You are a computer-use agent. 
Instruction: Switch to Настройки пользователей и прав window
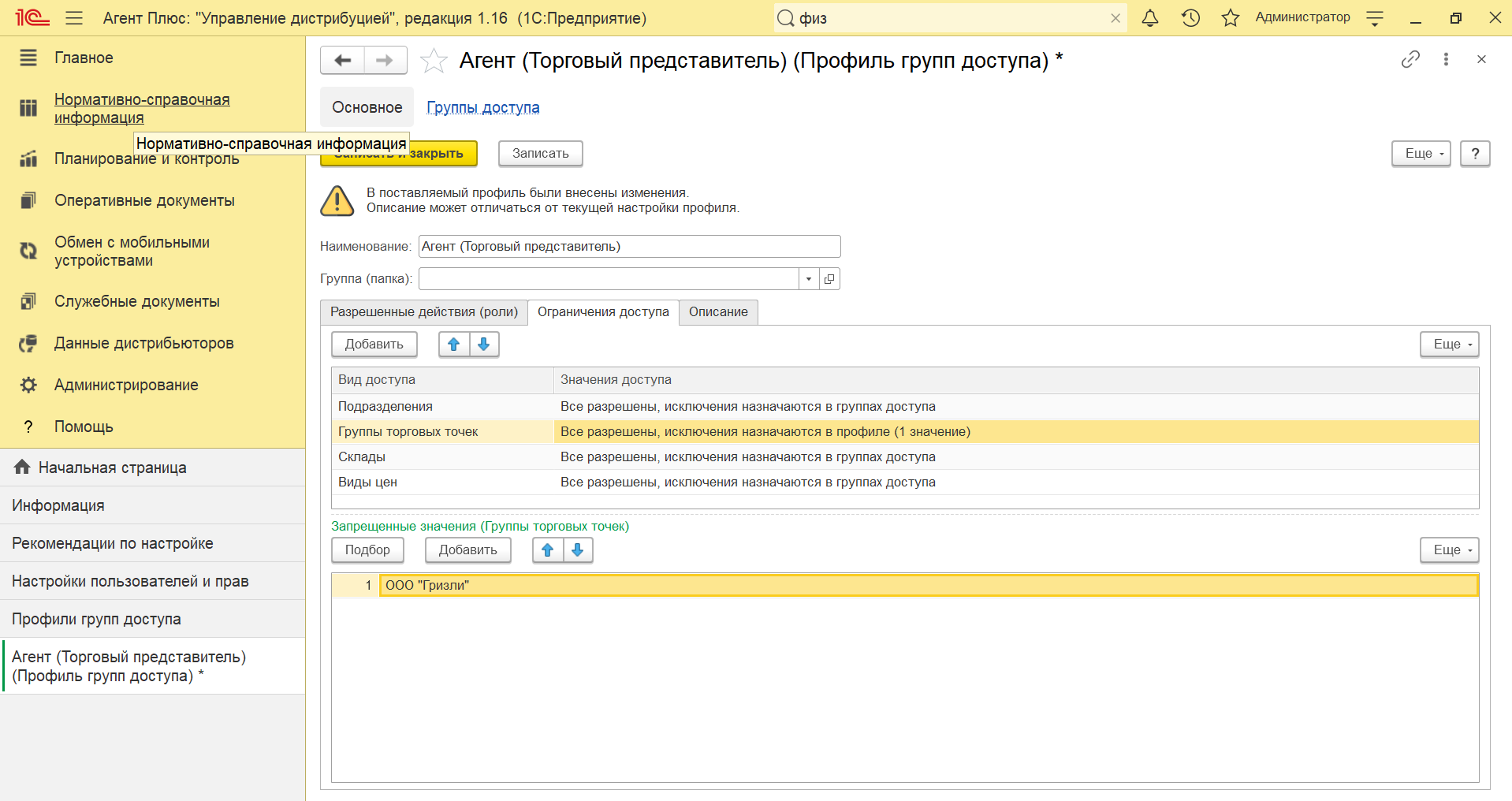pyautogui.click(x=152, y=581)
